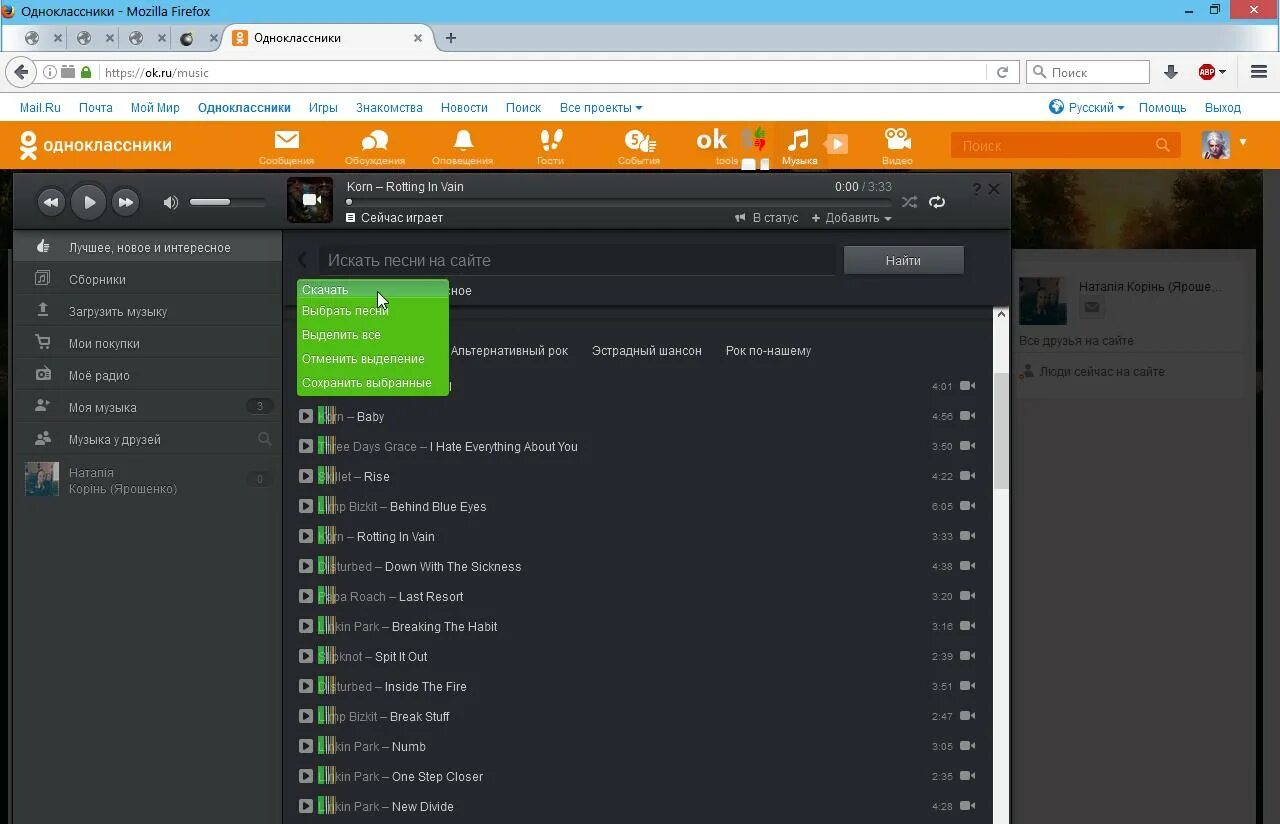
Task: Open Firefox hamburger menu
Action: pos(1259,72)
